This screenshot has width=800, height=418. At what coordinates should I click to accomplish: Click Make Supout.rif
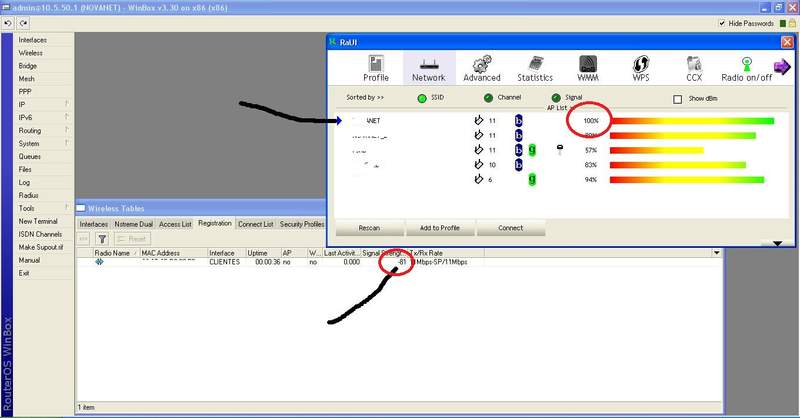tap(43, 247)
